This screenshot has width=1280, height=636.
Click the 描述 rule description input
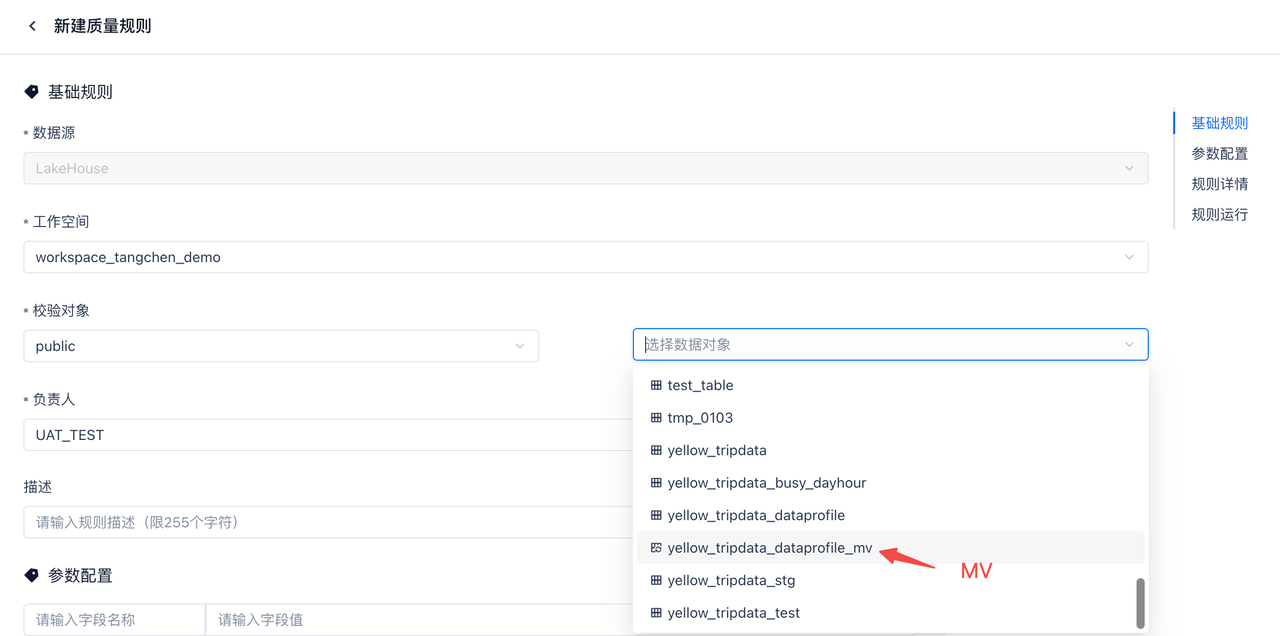pos(320,522)
